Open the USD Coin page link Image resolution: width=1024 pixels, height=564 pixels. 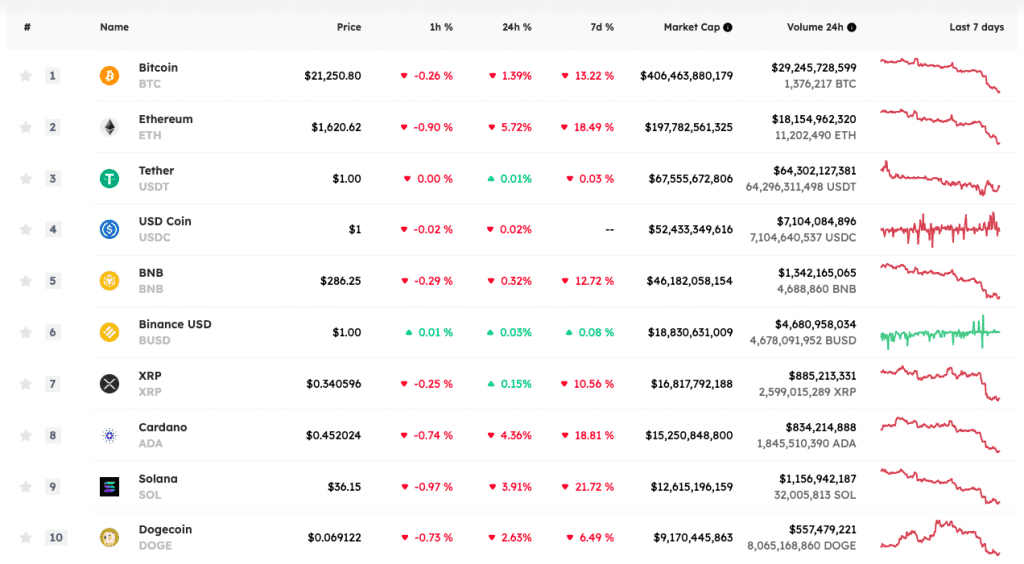click(165, 221)
